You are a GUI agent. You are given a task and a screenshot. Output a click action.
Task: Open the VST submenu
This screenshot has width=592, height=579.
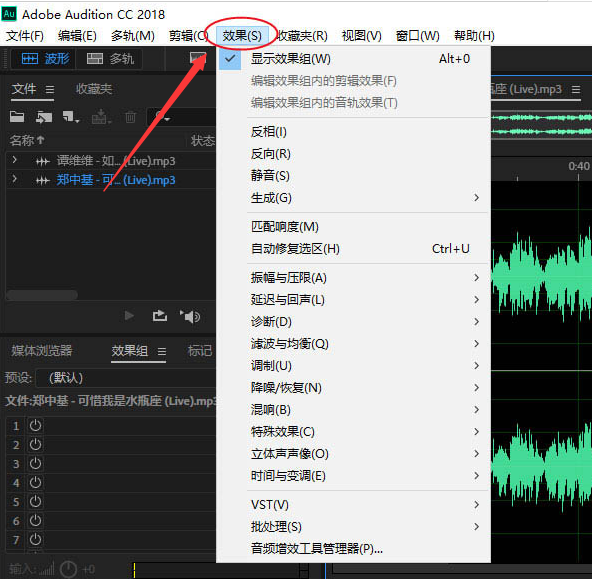tap(354, 505)
